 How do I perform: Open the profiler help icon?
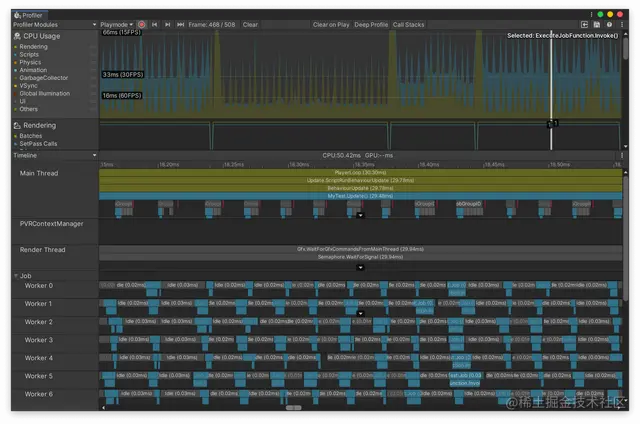tap(609, 24)
